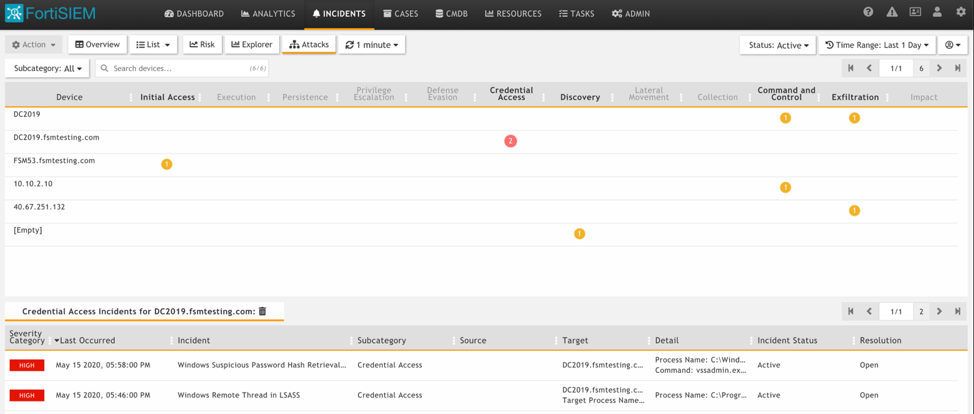Open the Admin tab

click(x=630, y=14)
